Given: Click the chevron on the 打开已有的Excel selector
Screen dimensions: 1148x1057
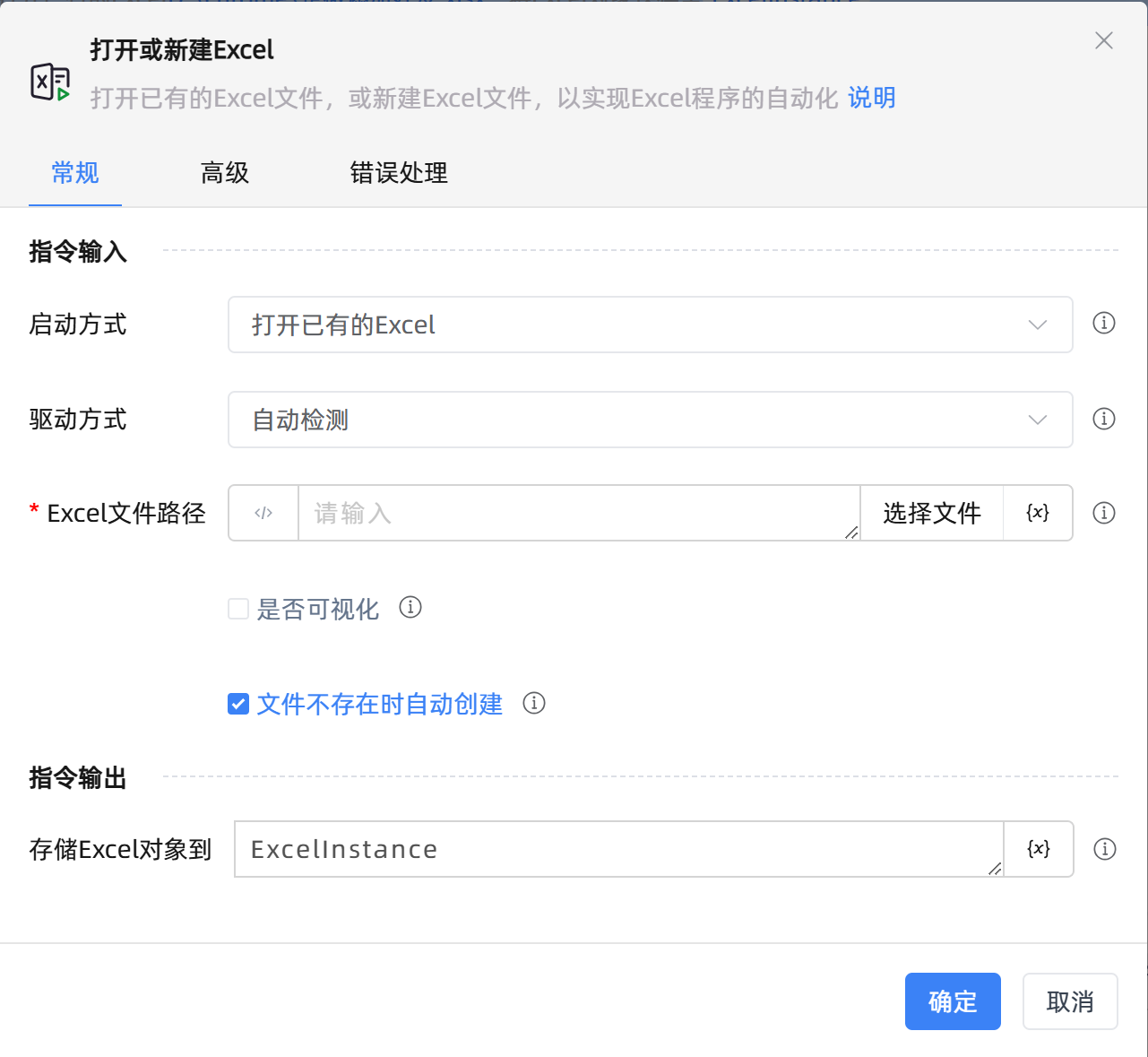Looking at the screenshot, I should 1036,324.
